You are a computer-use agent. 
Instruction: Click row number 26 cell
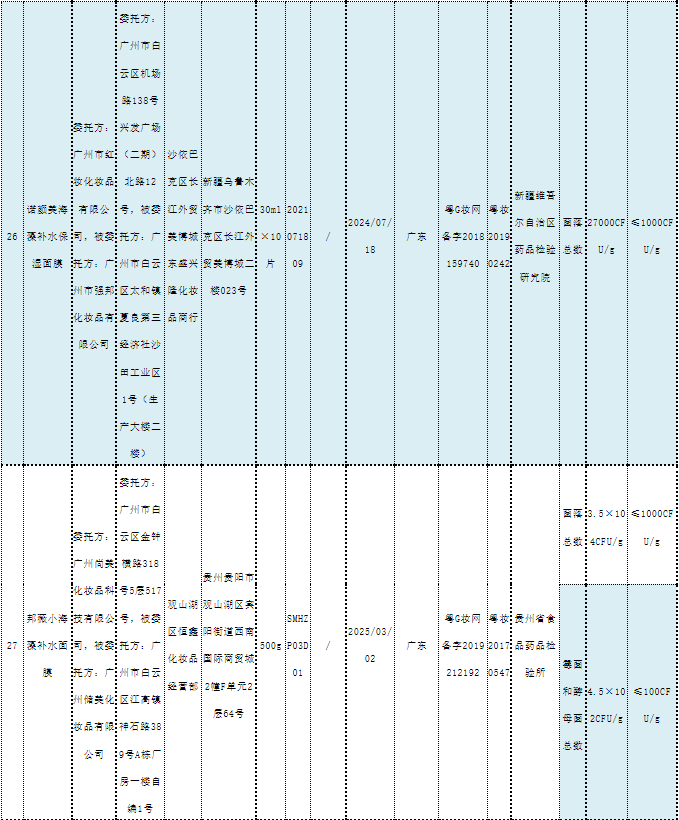(12, 237)
